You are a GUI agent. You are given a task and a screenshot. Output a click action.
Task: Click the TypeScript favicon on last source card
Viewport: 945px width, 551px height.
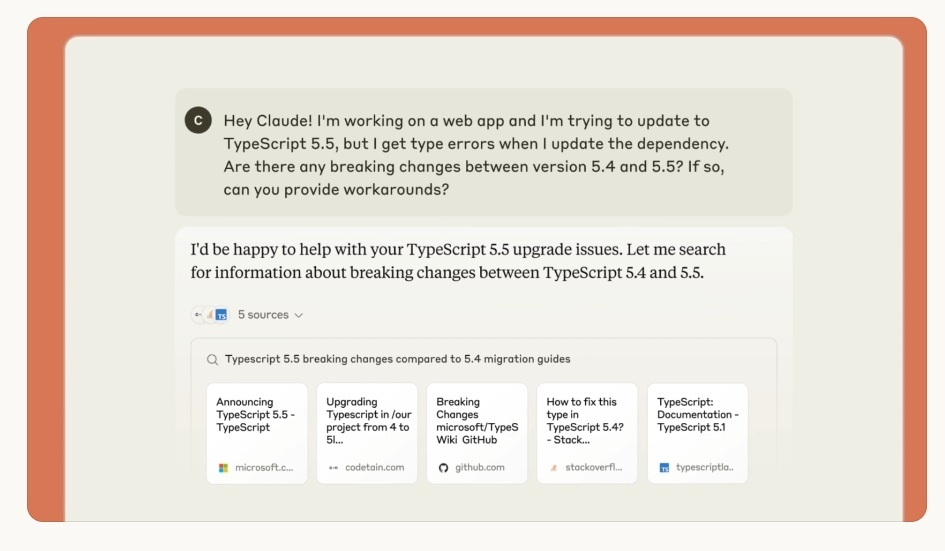[664, 468]
